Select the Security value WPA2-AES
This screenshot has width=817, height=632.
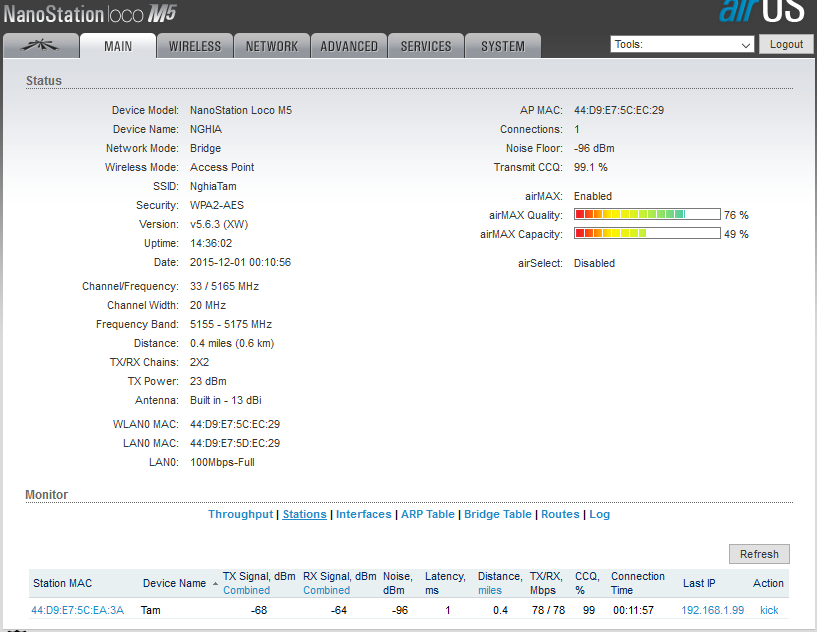click(x=217, y=205)
